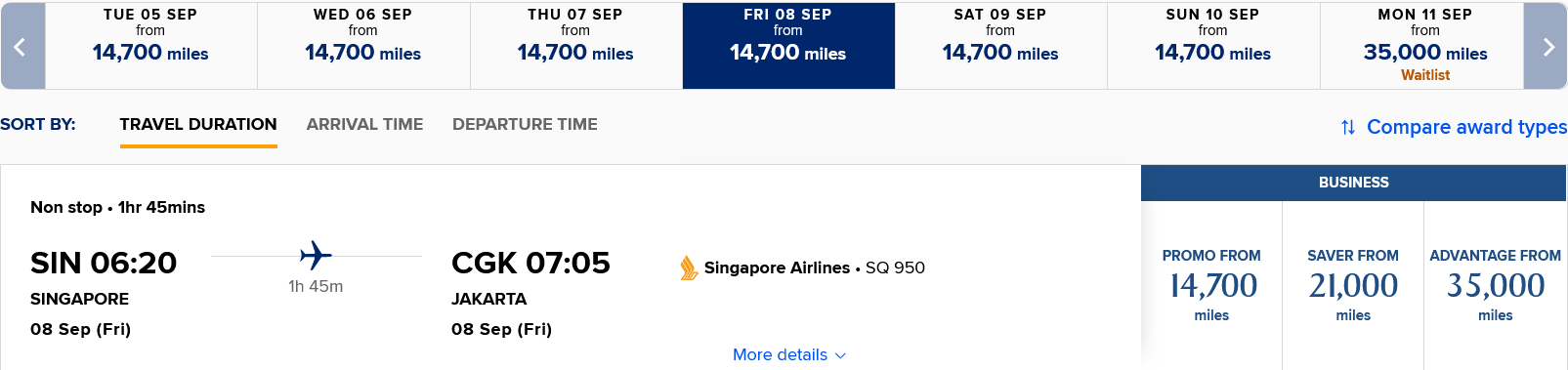
Task: Expand the More details chevron
Action: [841, 355]
